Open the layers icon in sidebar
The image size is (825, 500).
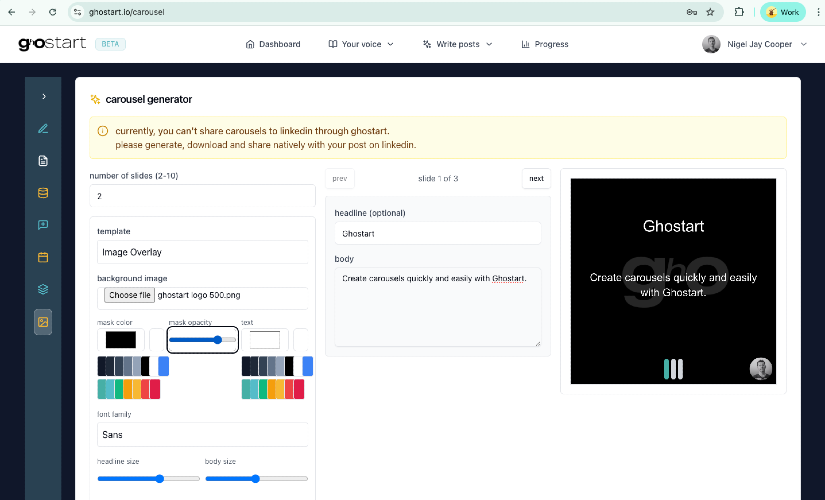coord(43,289)
